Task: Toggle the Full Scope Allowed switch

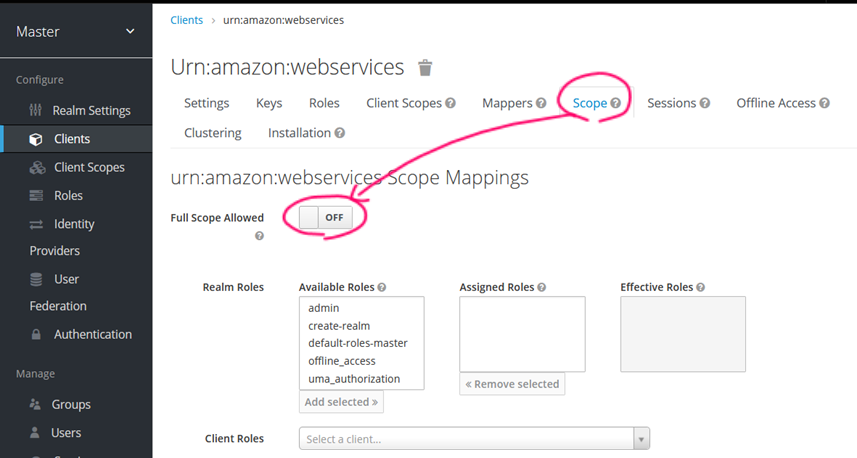Action: pyautogui.click(x=326, y=218)
